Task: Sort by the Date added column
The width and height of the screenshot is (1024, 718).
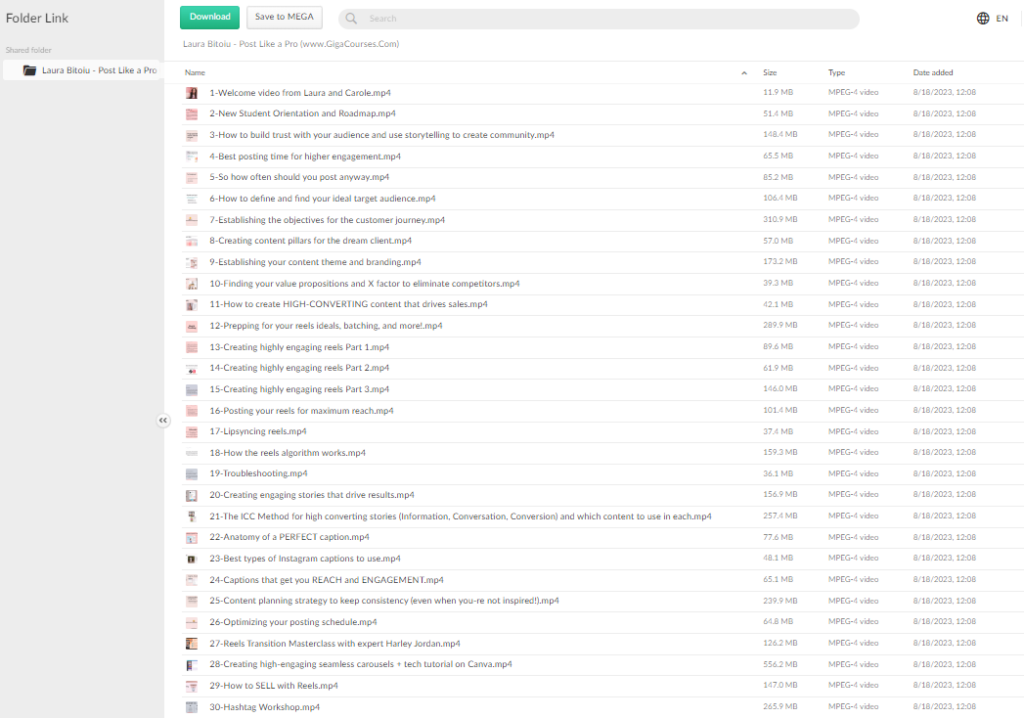Action: [x=932, y=73]
